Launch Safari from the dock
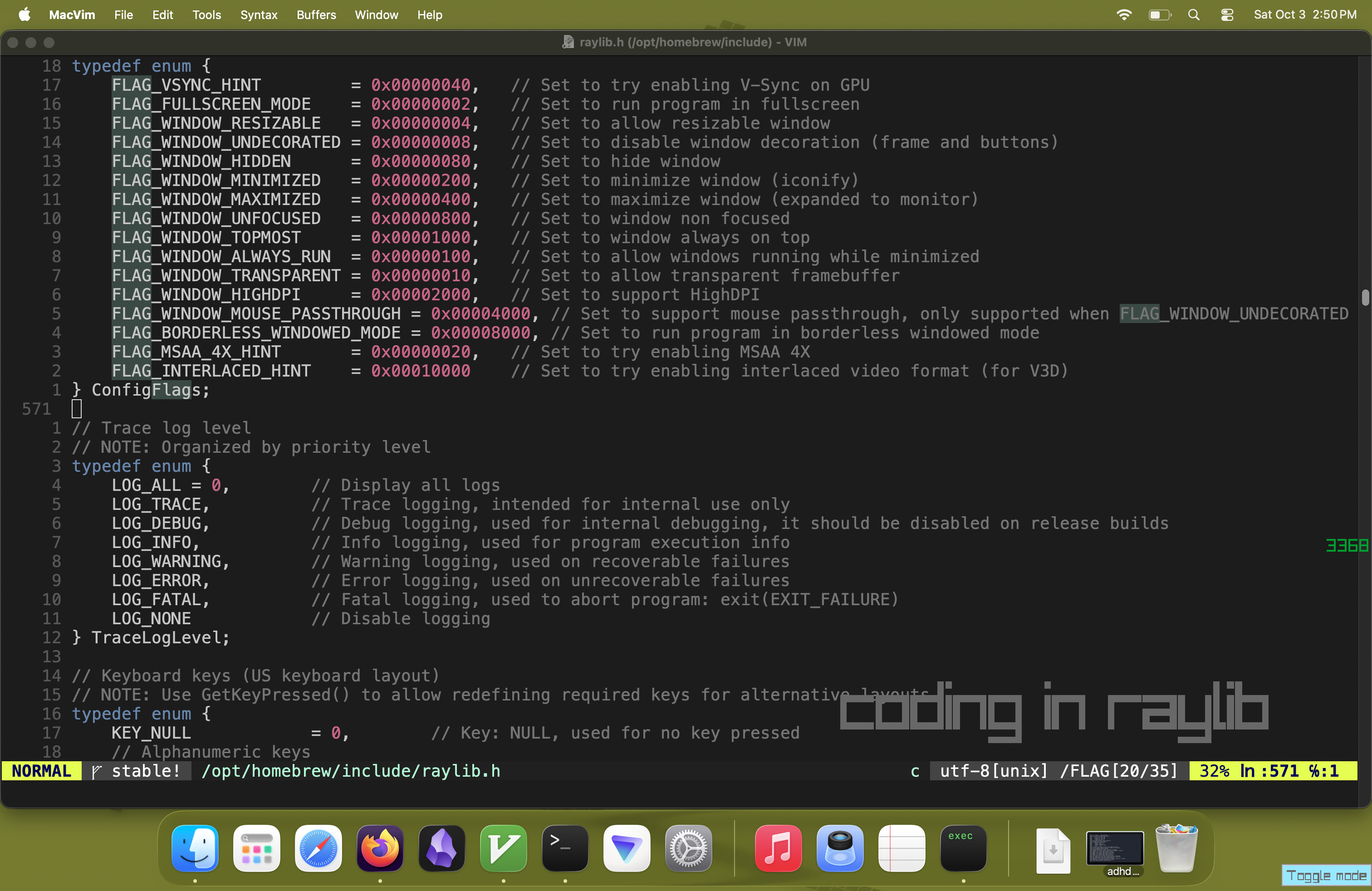The width and height of the screenshot is (1372, 891). (318, 848)
